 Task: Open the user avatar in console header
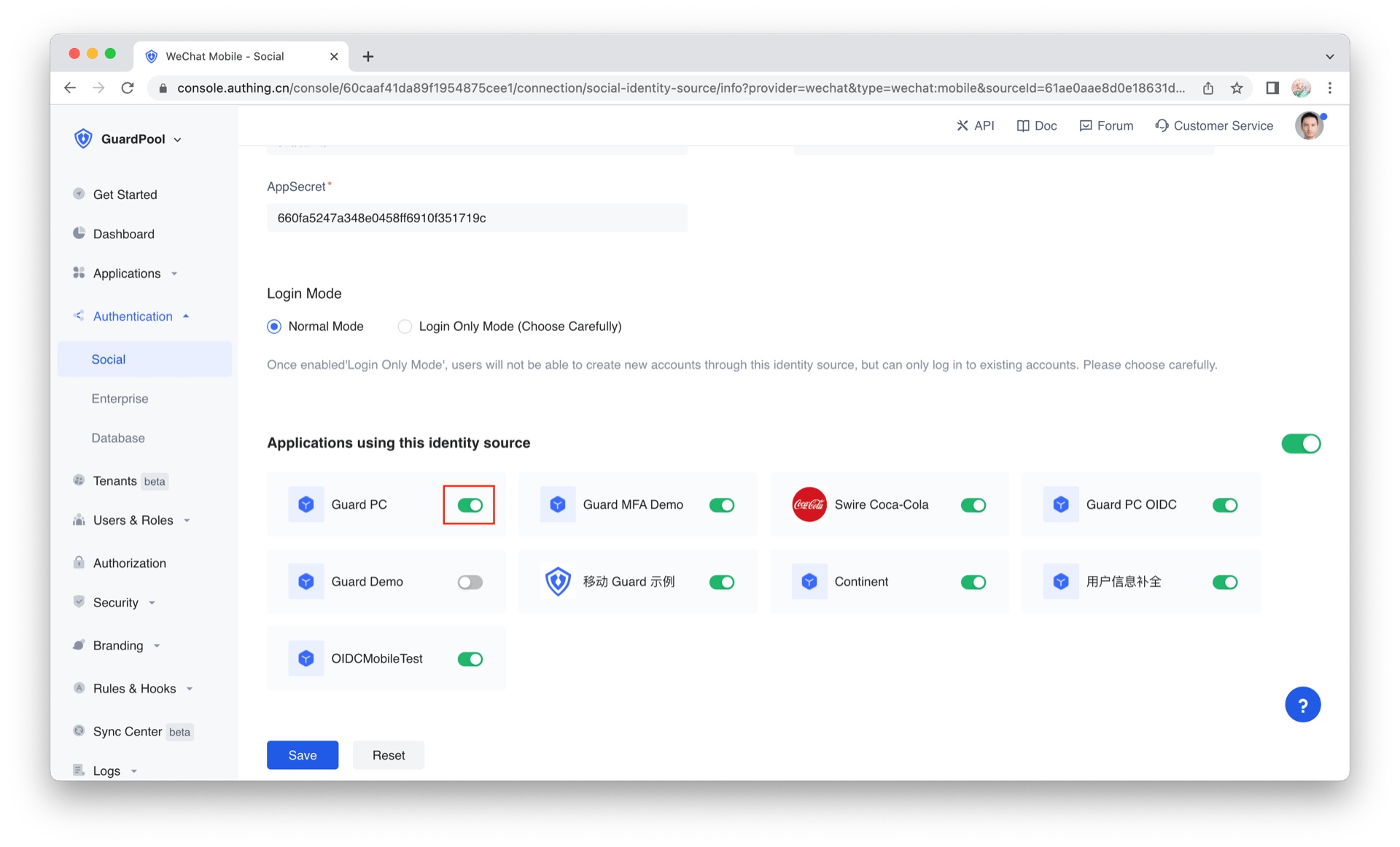1309,125
